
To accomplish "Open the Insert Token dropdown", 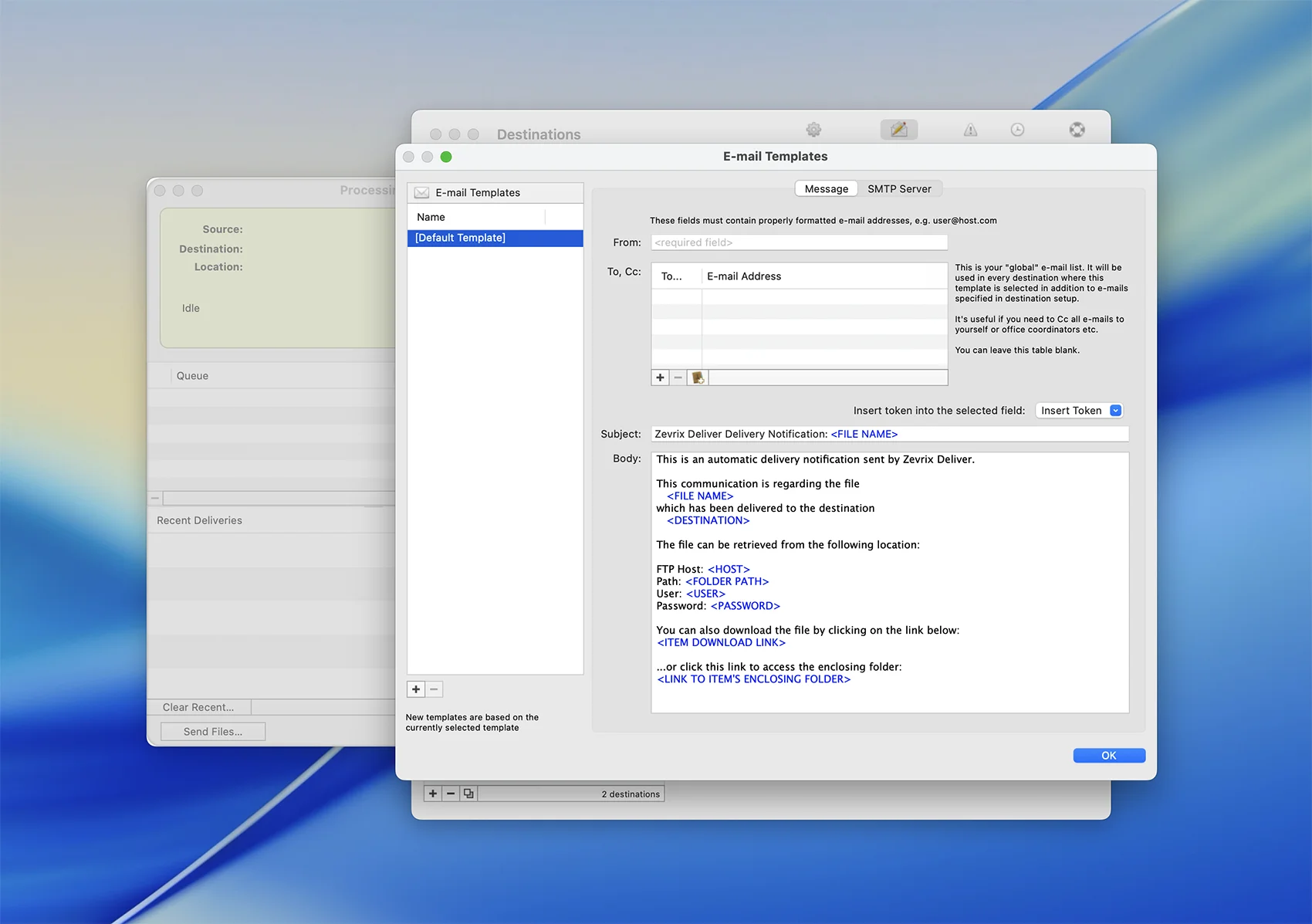I will click(x=1079, y=411).
